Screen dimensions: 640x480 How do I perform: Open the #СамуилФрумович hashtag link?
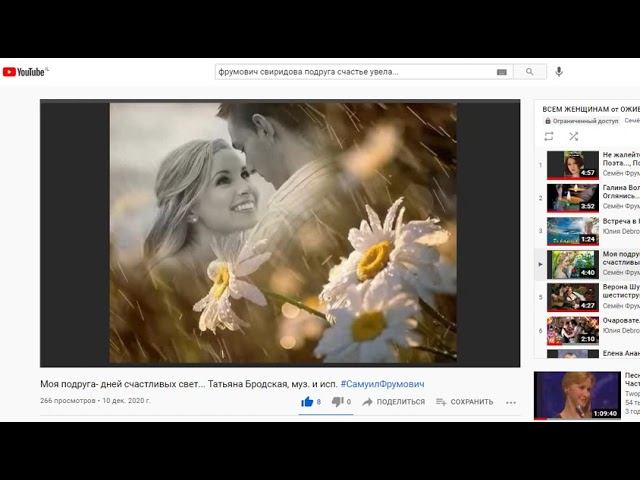pyautogui.click(x=382, y=384)
